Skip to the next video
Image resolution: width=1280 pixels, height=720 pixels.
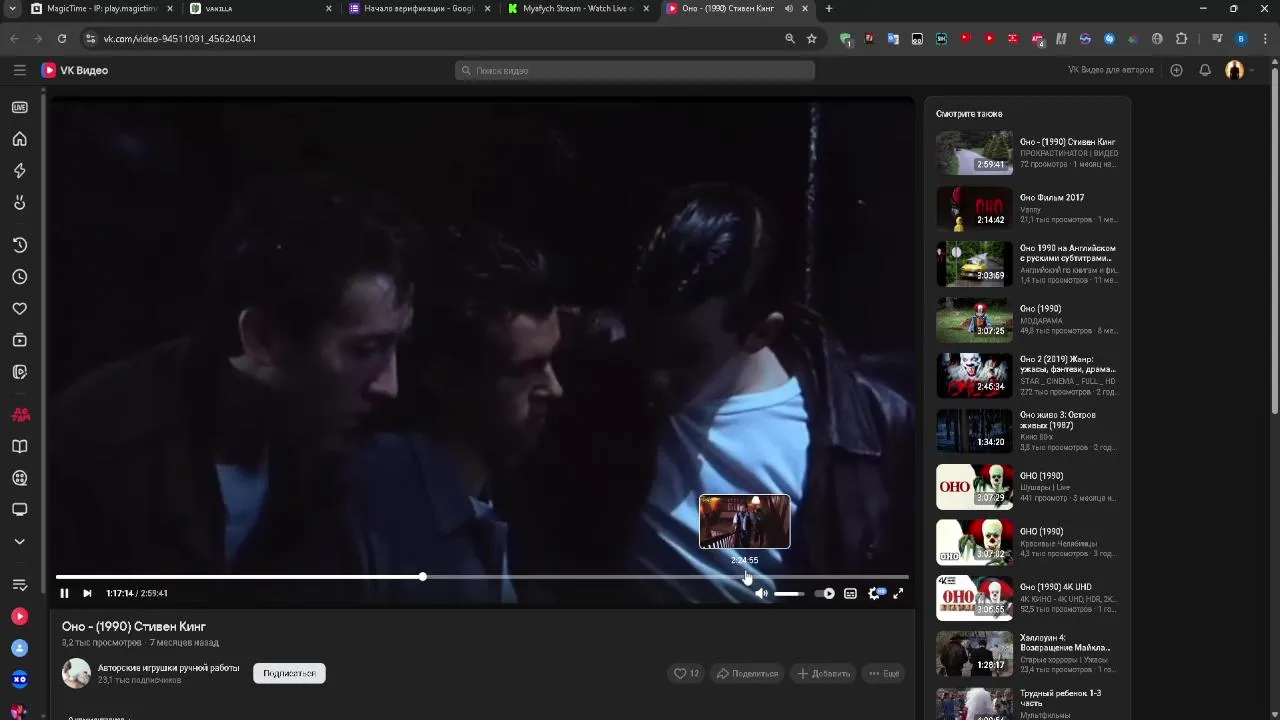coord(87,593)
